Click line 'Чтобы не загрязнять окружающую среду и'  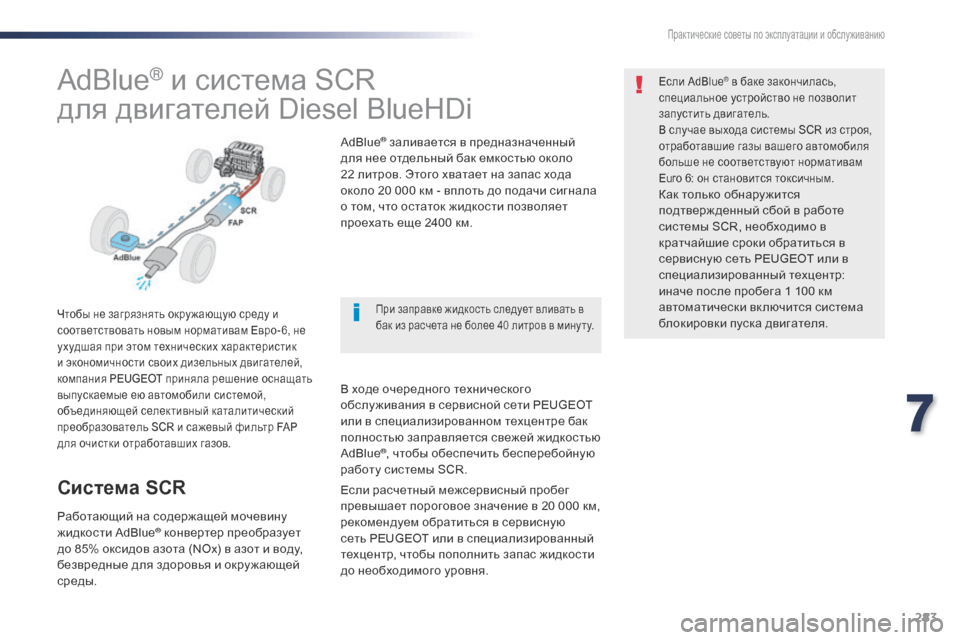click(x=168, y=315)
